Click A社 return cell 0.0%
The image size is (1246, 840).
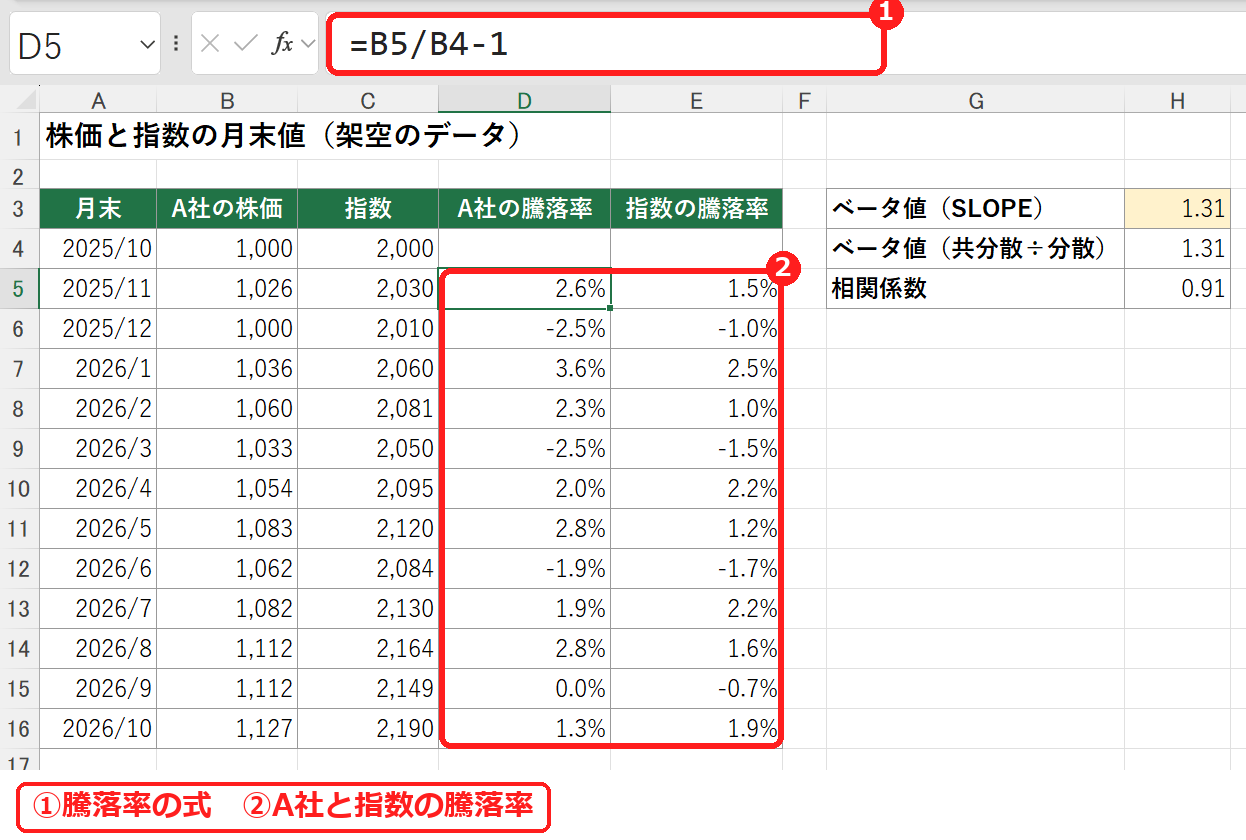pos(524,689)
